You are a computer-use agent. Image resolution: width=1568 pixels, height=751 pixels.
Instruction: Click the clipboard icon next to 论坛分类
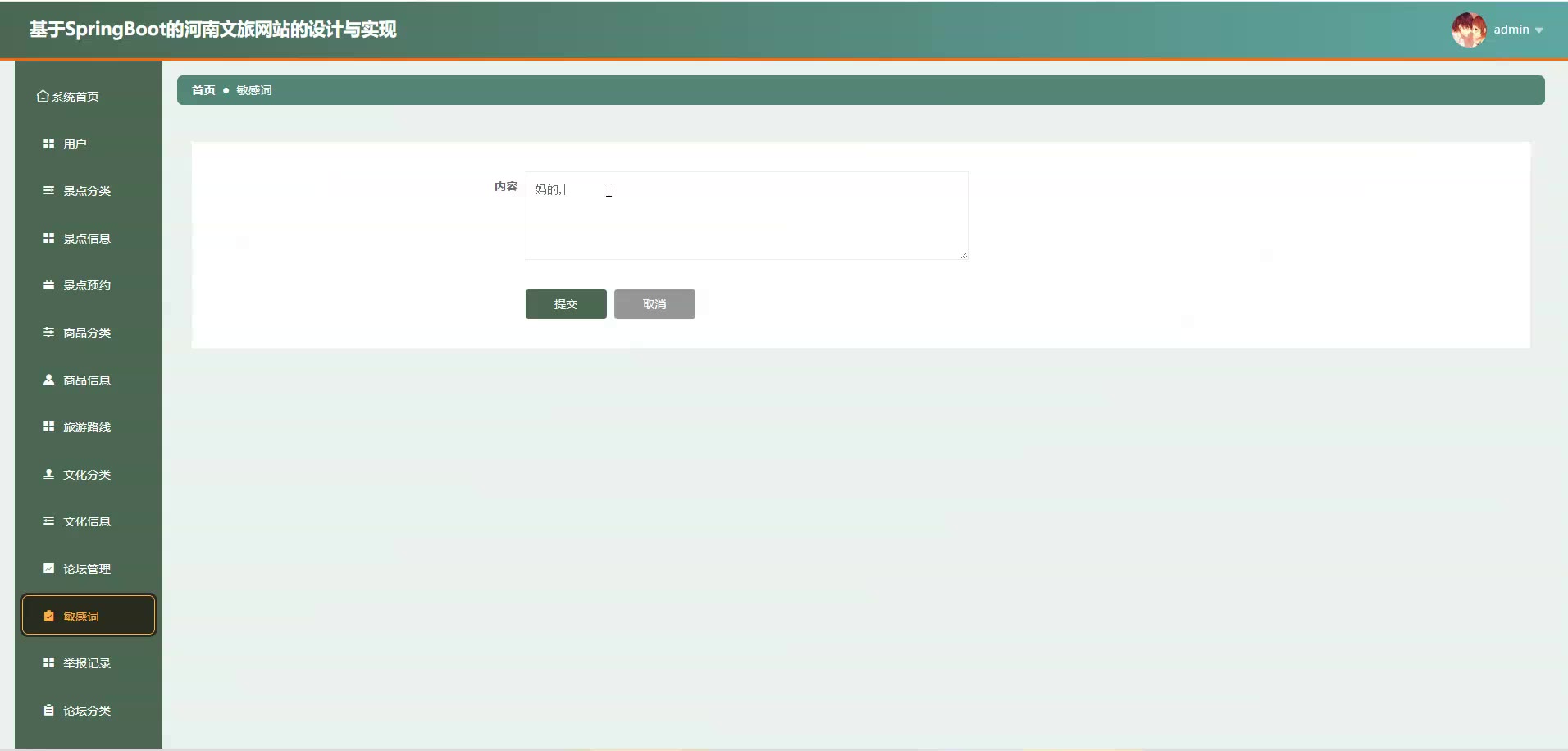click(x=49, y=710)
